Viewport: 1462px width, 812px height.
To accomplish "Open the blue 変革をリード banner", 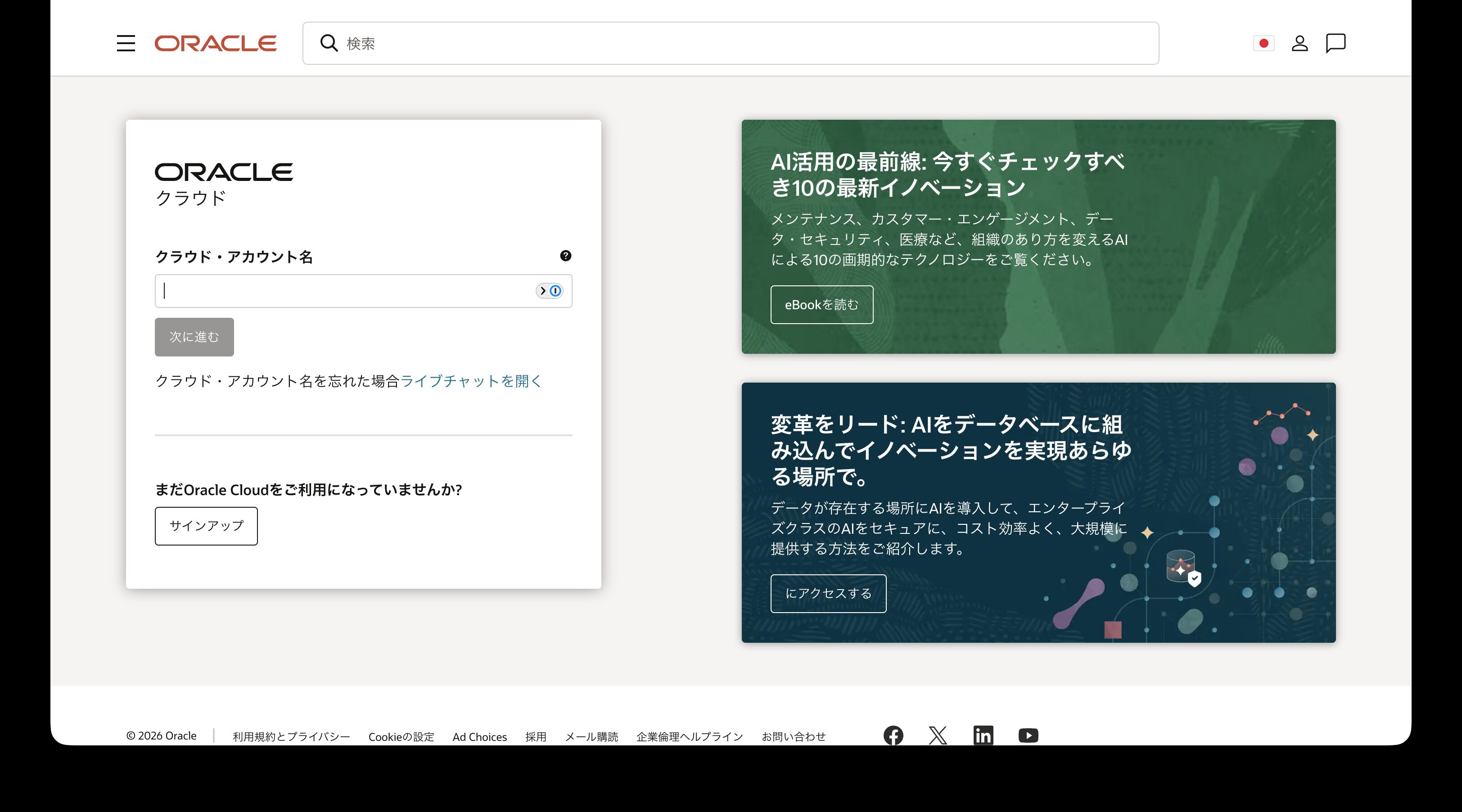I will tap(1038, 512).
